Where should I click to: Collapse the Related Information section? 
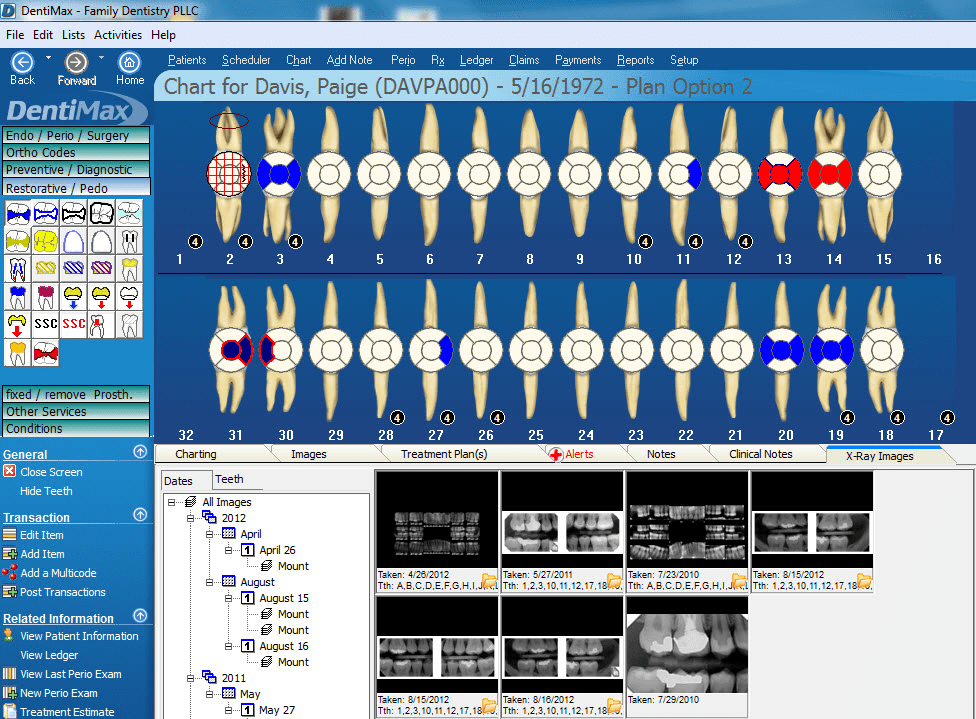140,616
